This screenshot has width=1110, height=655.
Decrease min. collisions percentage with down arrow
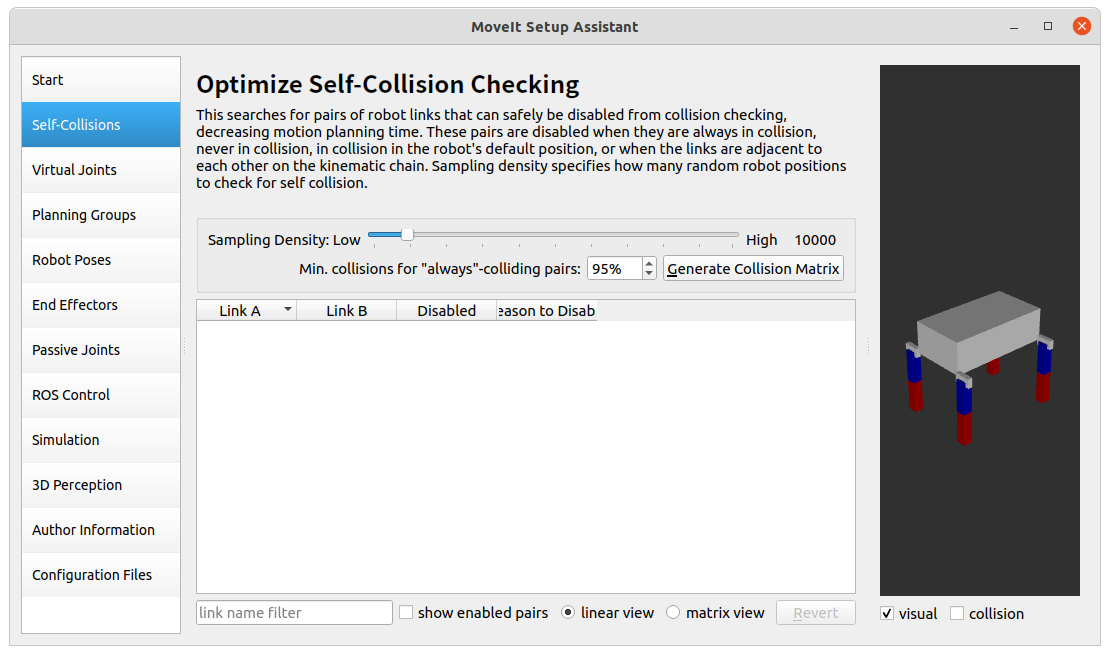tap(648, 274)
